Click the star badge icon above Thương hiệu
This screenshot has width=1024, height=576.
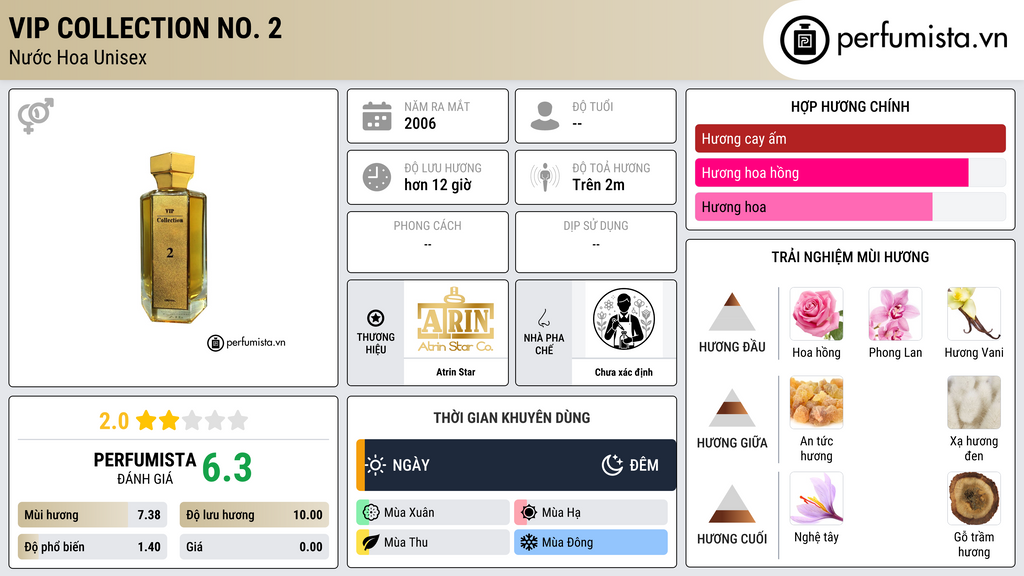click(x=376, y=318)
